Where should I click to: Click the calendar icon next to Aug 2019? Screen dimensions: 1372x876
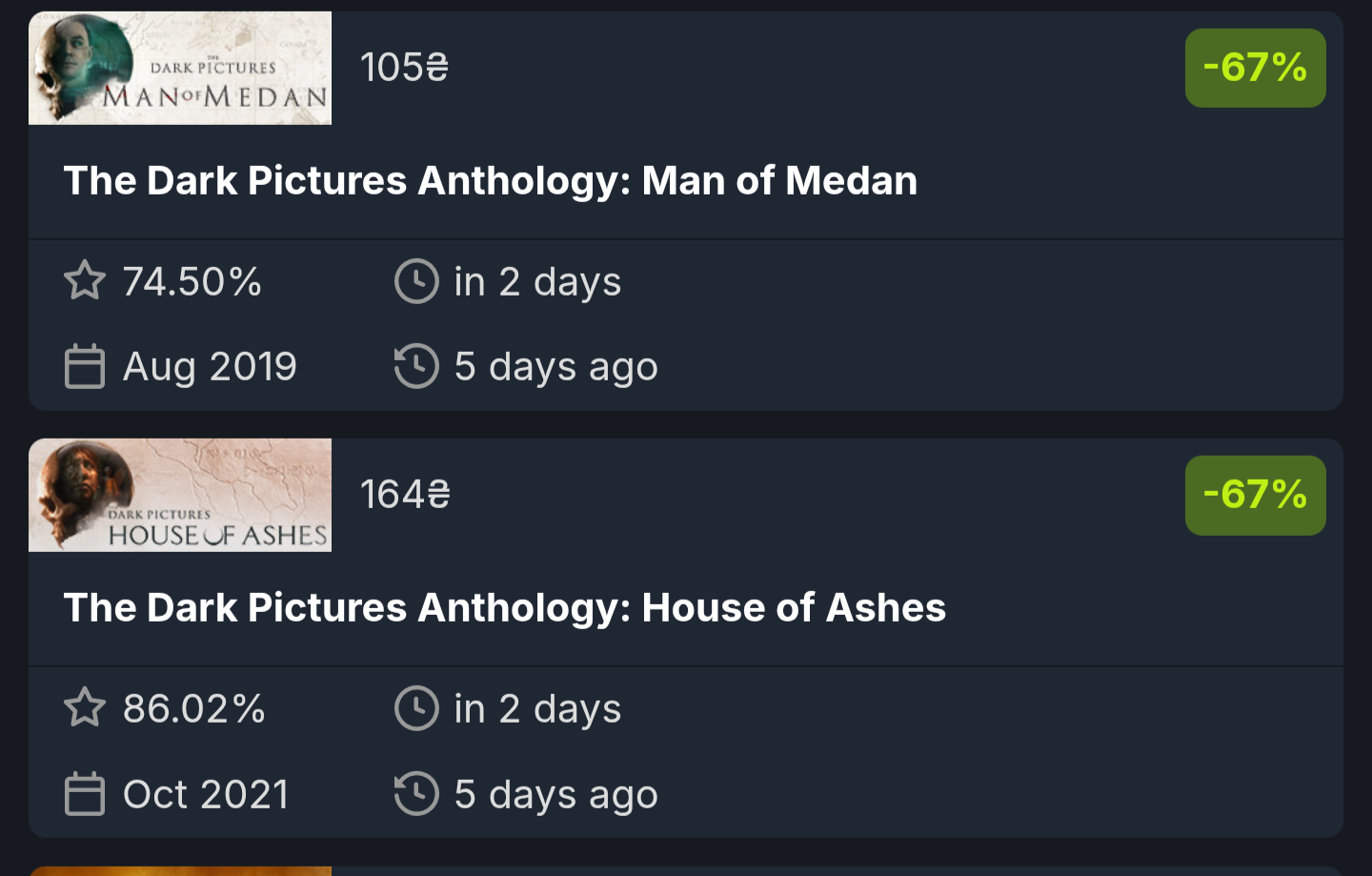(85, 367)
